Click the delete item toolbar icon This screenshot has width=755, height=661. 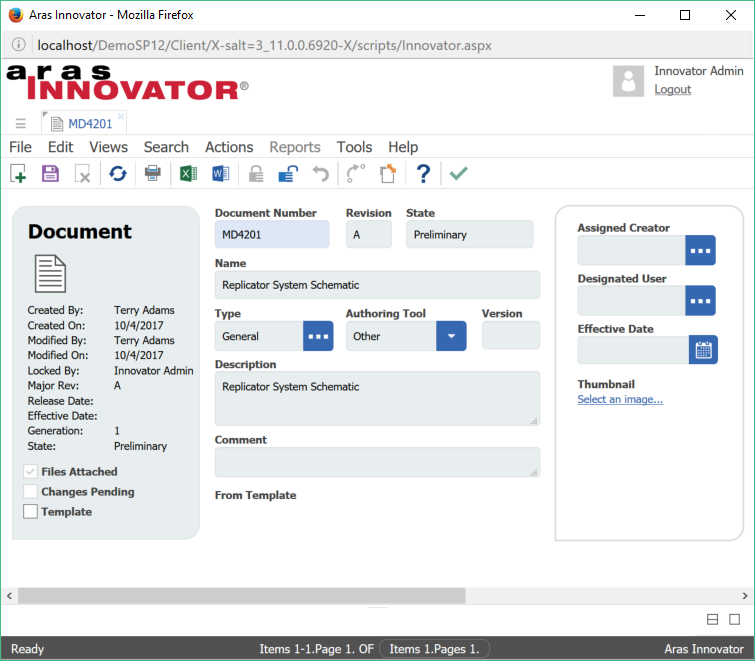click(x=82, y=174)
